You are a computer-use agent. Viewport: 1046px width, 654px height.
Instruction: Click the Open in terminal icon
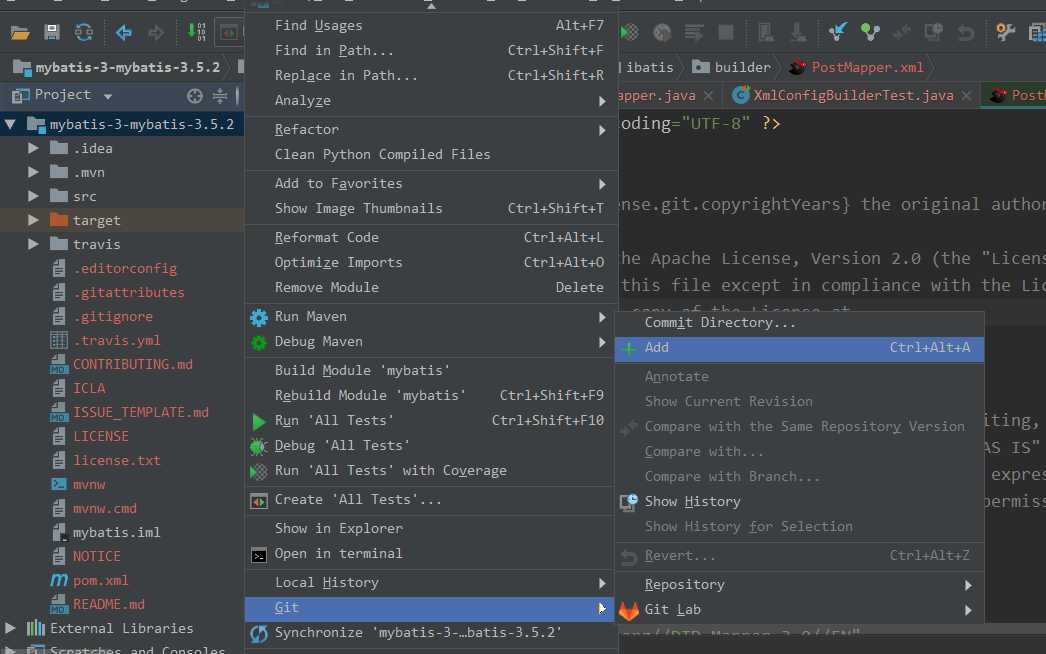(x=259, y=555)
